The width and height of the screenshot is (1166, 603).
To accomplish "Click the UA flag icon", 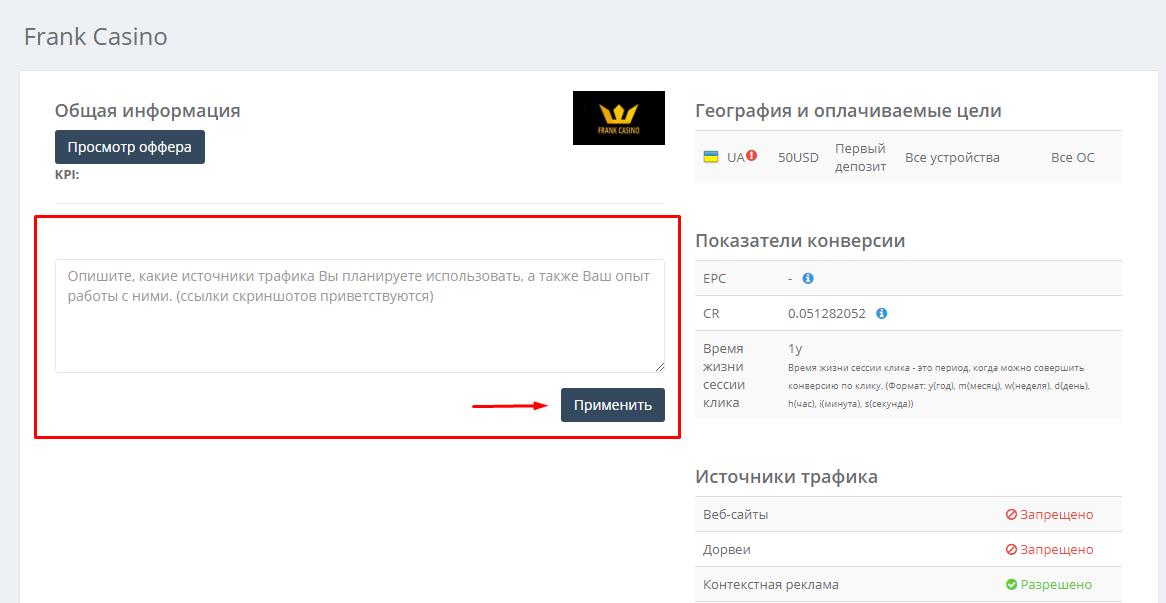I will click(712, 157).
